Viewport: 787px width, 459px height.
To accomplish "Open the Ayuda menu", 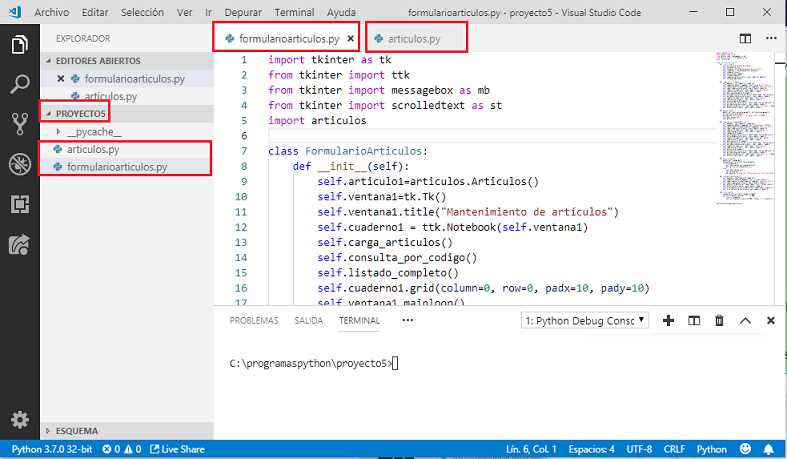I will 341,12.
